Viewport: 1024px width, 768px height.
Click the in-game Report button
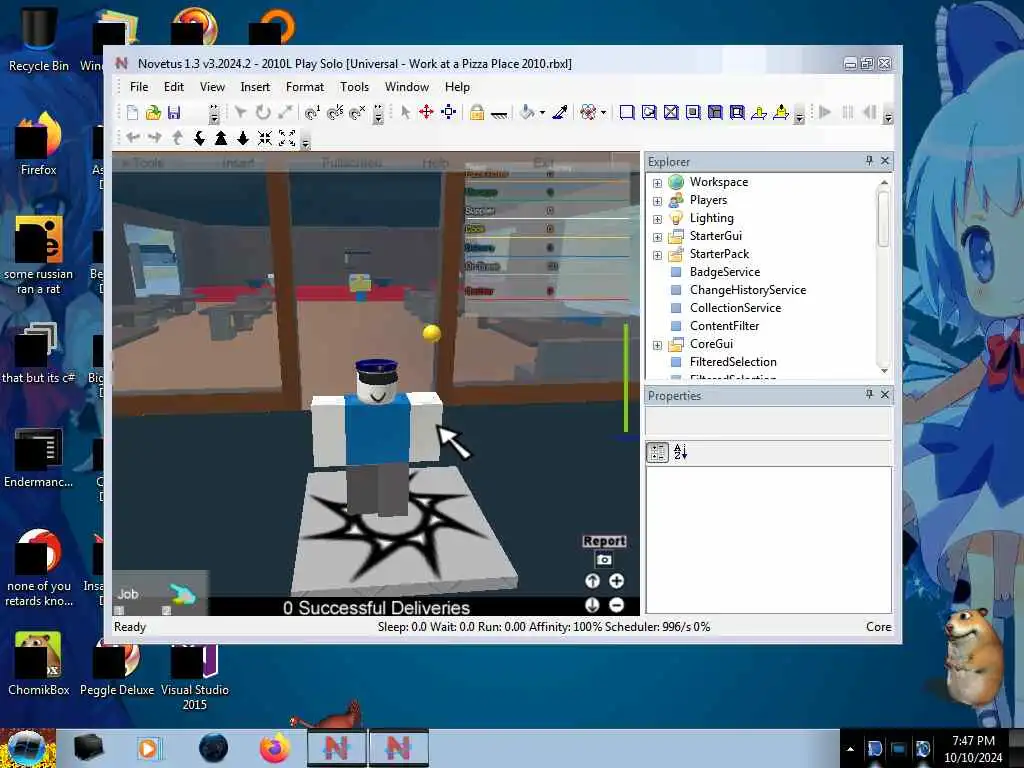point(604,541)
